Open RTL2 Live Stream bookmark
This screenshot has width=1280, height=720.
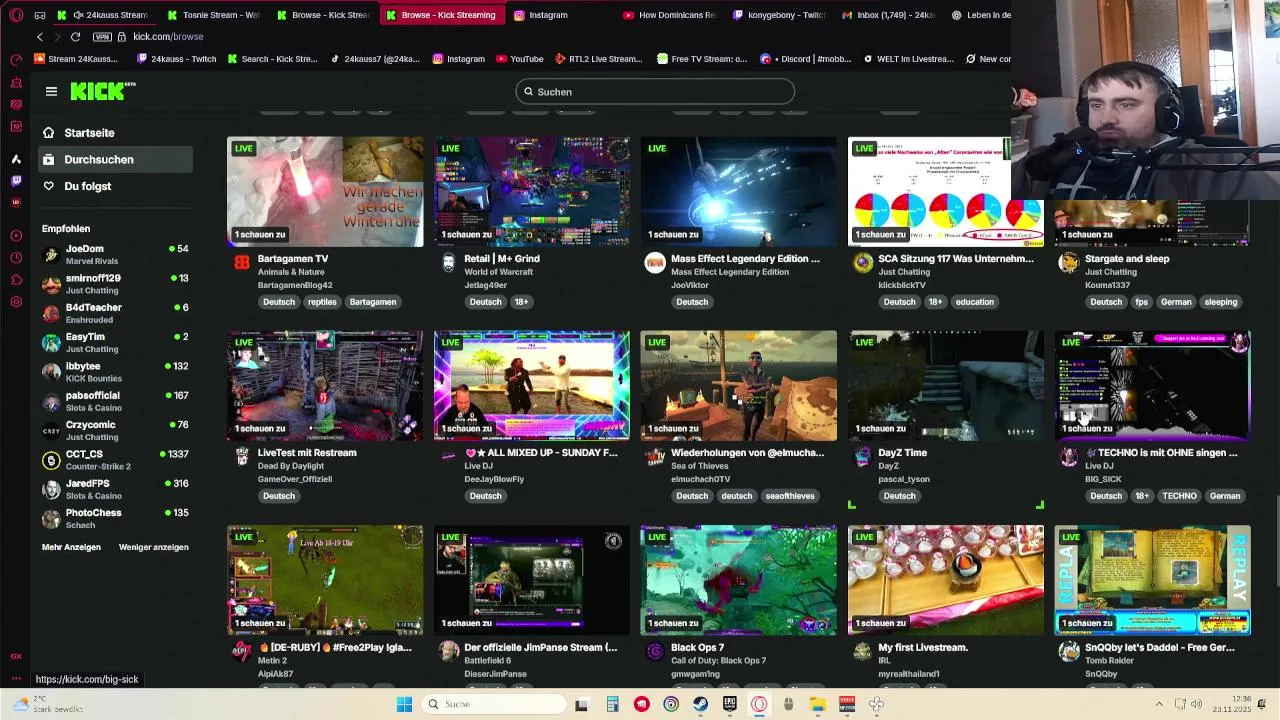point(598,59)
